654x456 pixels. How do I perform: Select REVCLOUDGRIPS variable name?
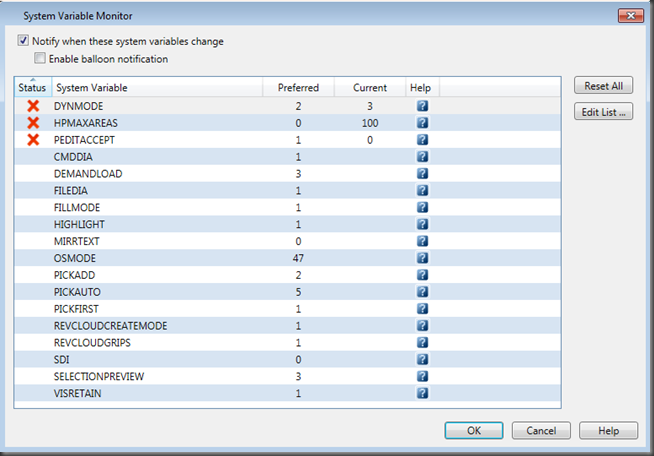(x=92, y=343)
